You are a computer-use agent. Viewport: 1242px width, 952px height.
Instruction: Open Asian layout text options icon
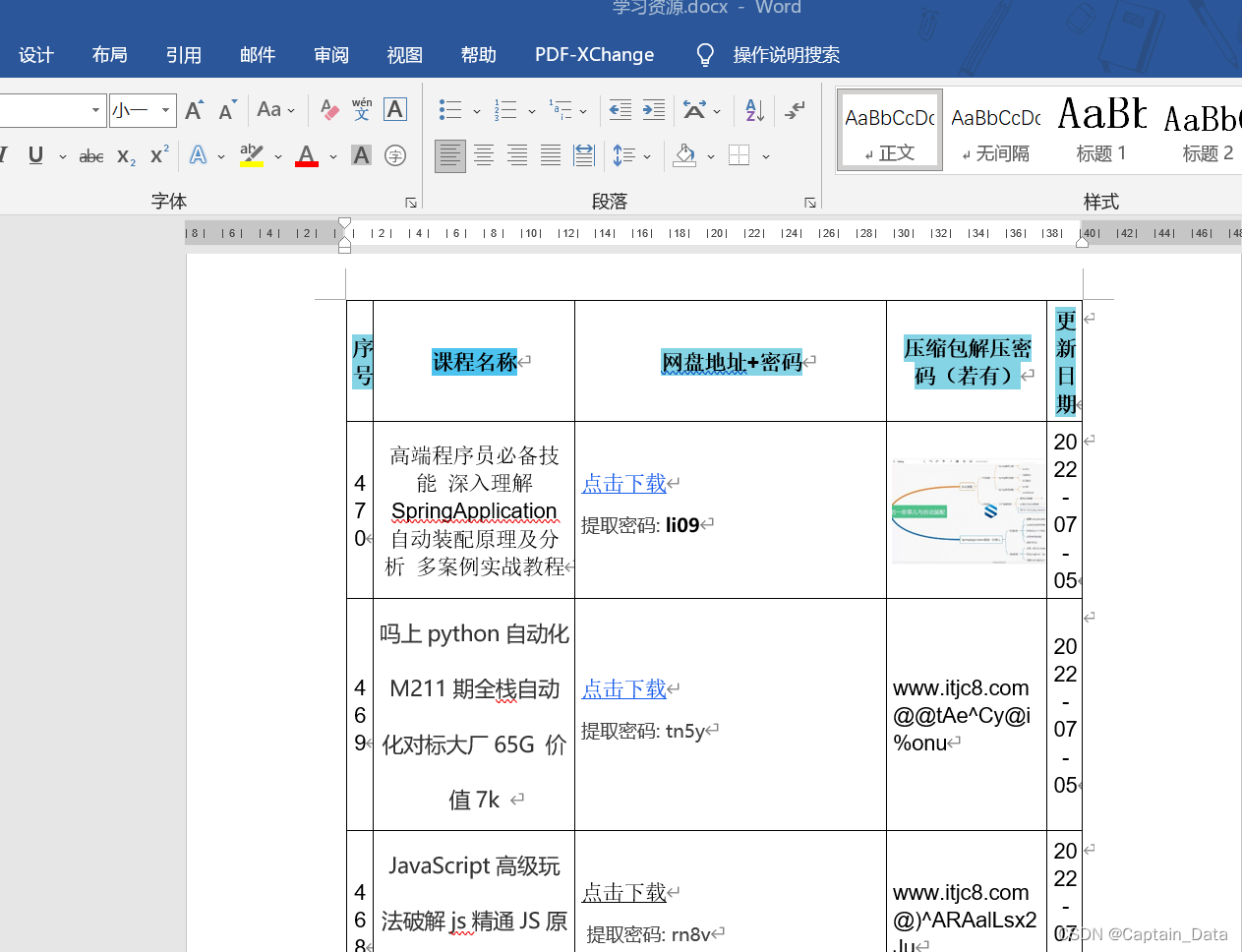click(694, 110)
